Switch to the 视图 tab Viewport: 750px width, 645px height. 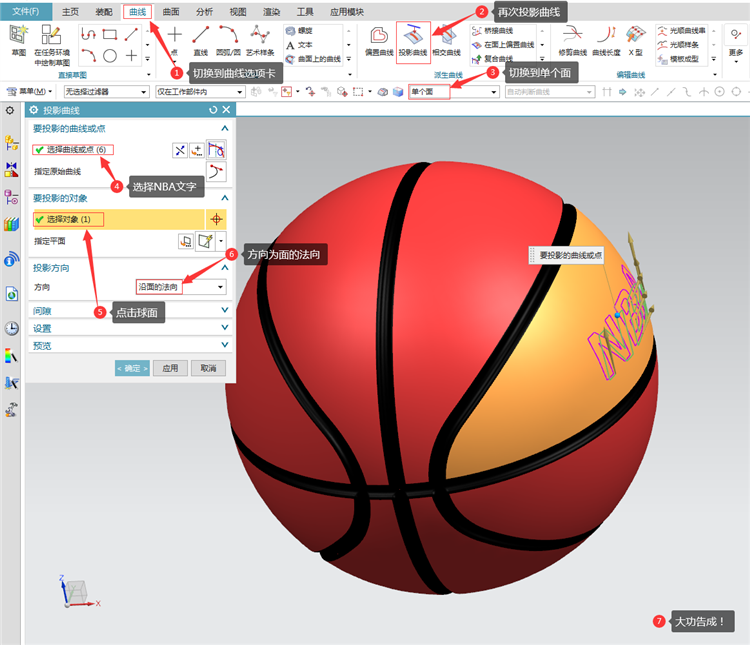(x=238, y=12)
